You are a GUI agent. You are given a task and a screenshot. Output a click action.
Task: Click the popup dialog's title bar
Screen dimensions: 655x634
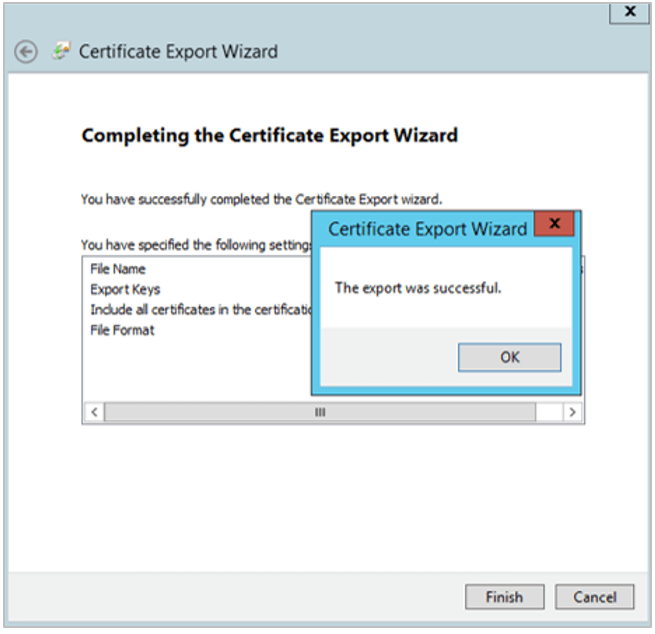pos(427,229)
